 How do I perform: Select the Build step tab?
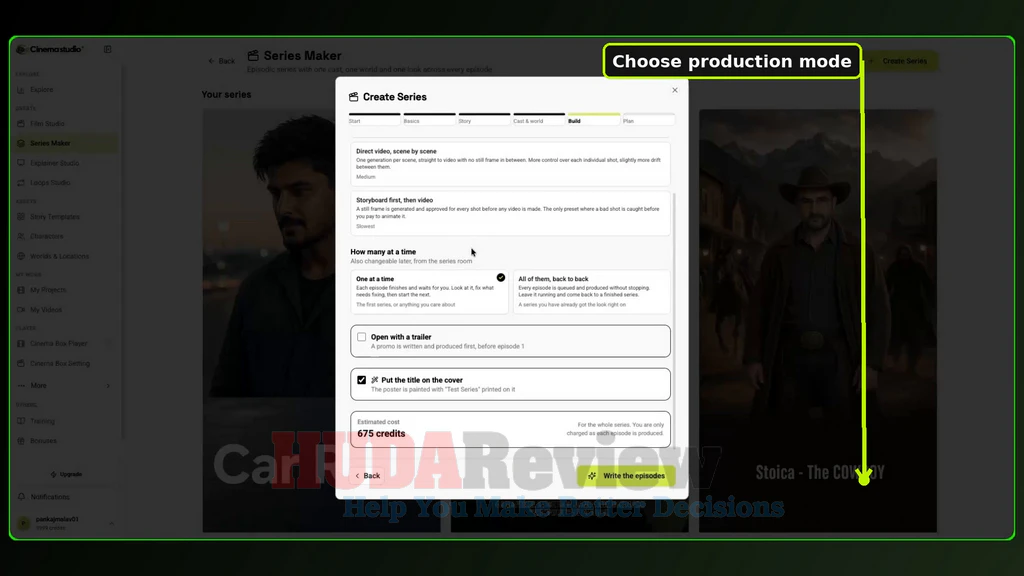594,119
